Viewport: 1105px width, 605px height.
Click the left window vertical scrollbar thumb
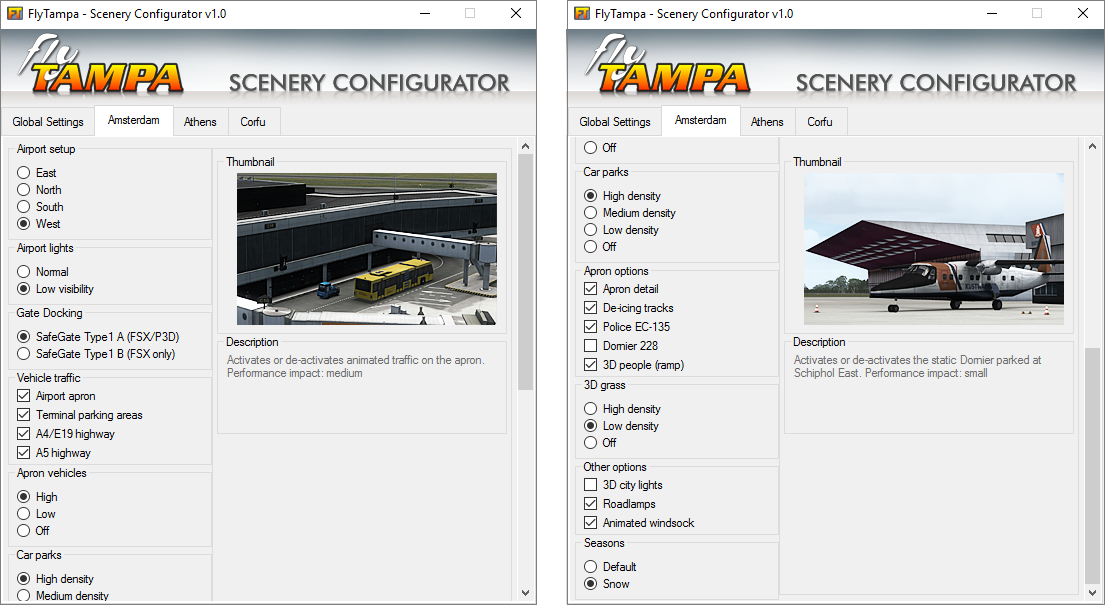pos(525,272)
